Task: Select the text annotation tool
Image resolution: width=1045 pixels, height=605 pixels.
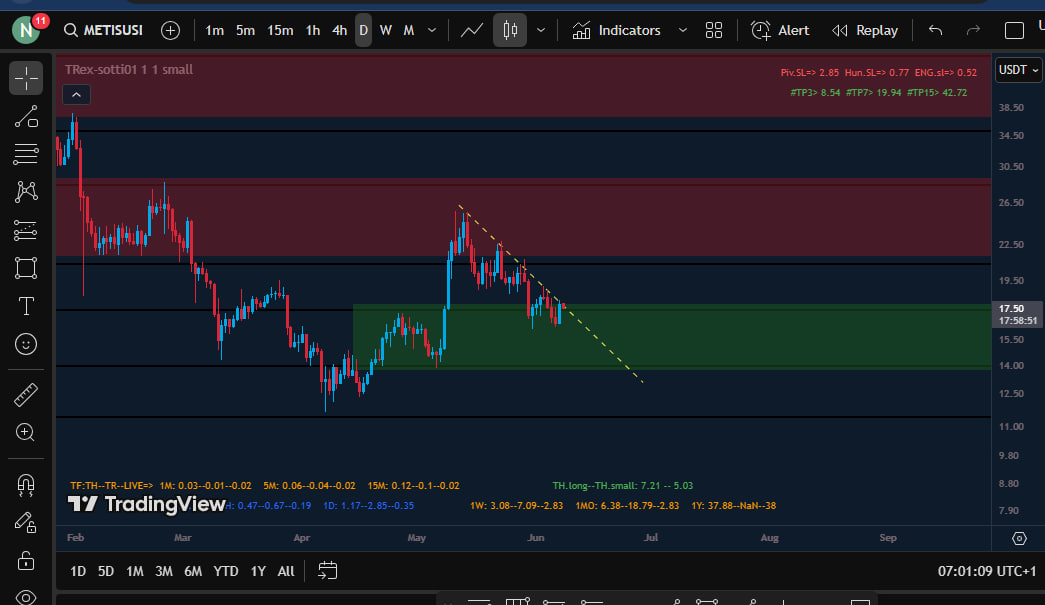Action: click(26, 305)
